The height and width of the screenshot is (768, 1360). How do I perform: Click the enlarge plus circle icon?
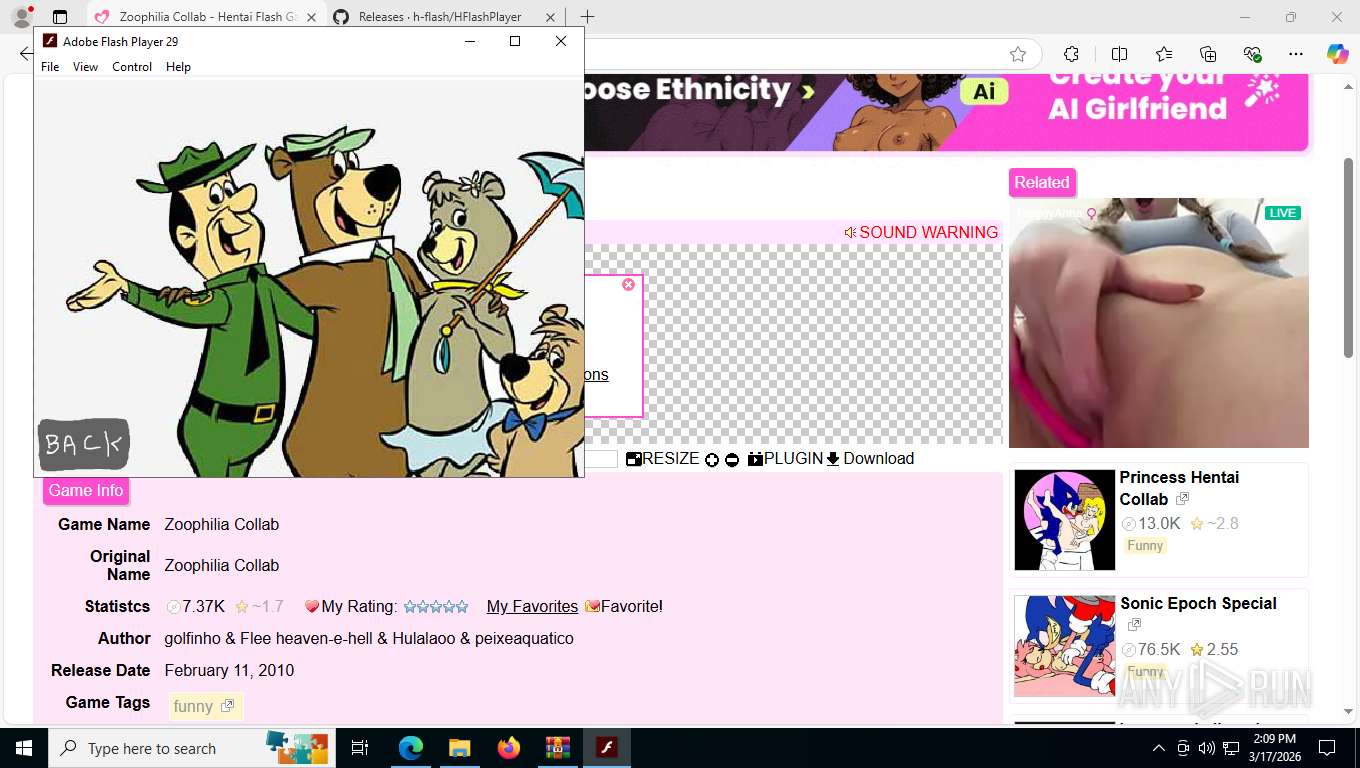(712, 460)
